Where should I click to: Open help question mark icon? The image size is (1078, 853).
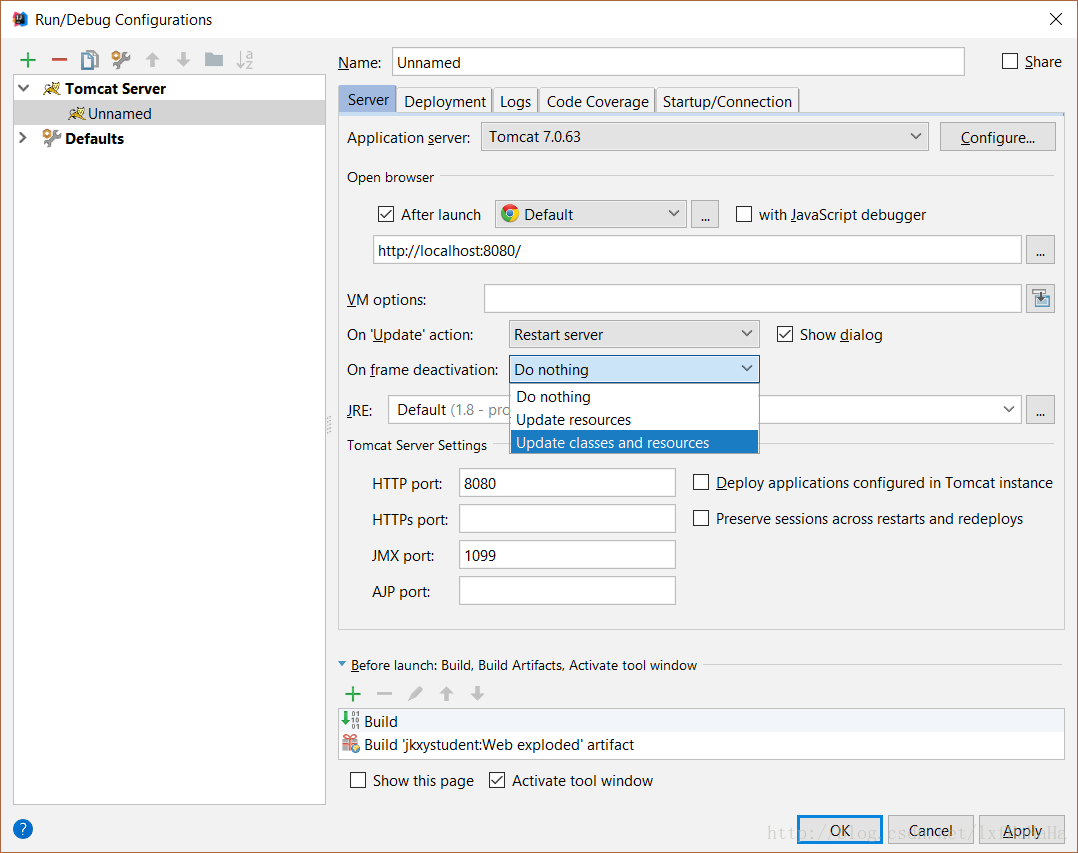[23, 829]
